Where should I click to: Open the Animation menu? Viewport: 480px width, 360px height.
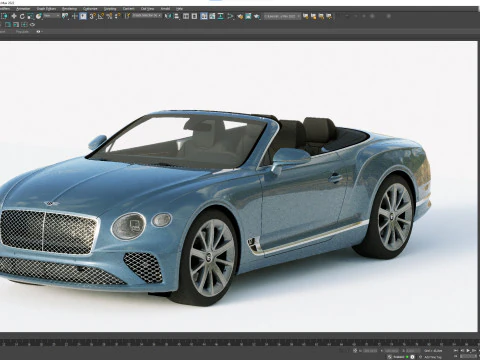[x=23, y=9]
